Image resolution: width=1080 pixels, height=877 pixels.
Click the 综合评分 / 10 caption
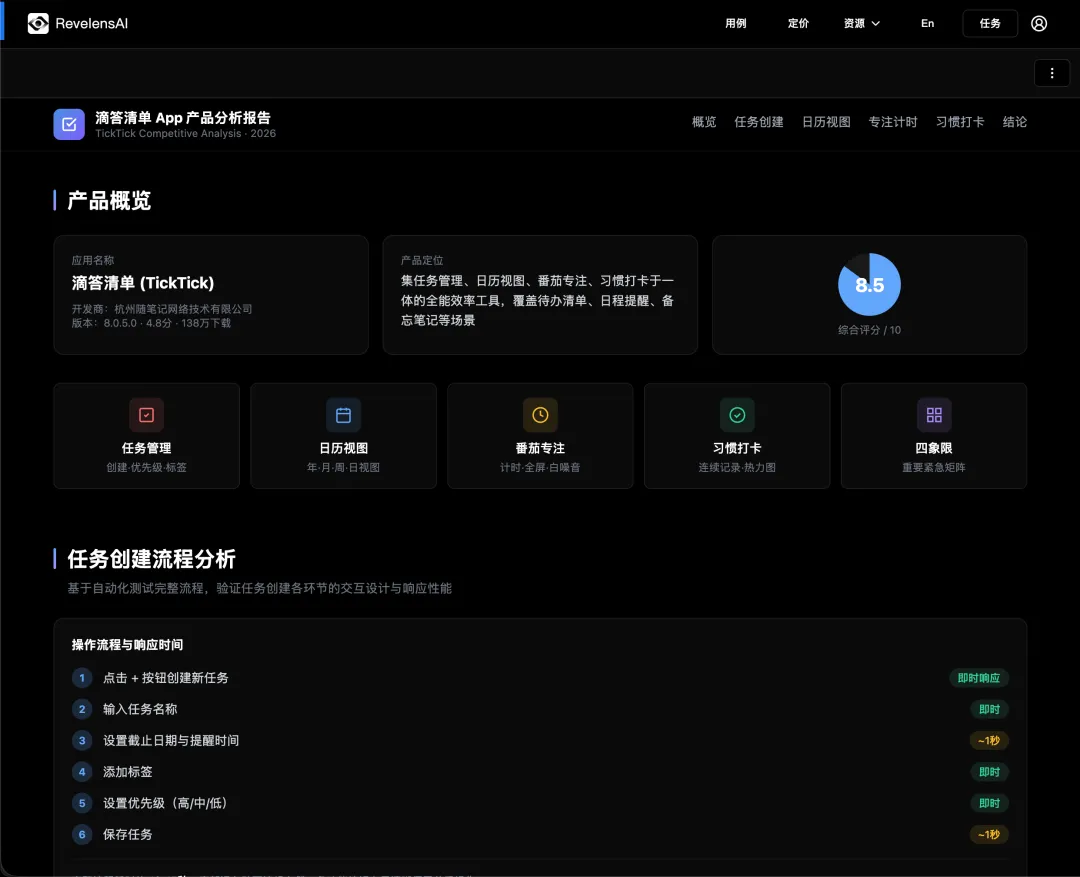[x=869, y=330]
